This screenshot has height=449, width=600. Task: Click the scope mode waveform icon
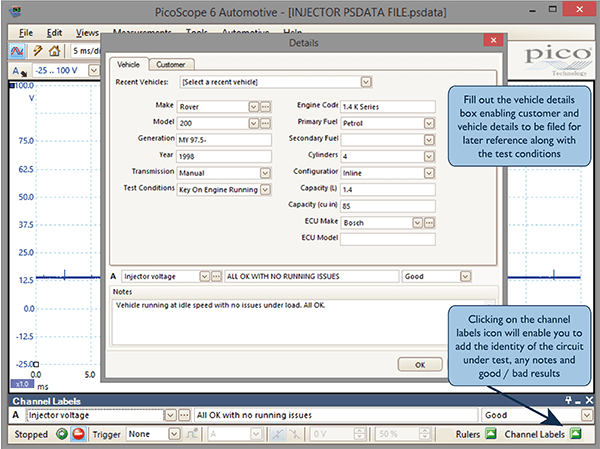click(x=17, y=51)
